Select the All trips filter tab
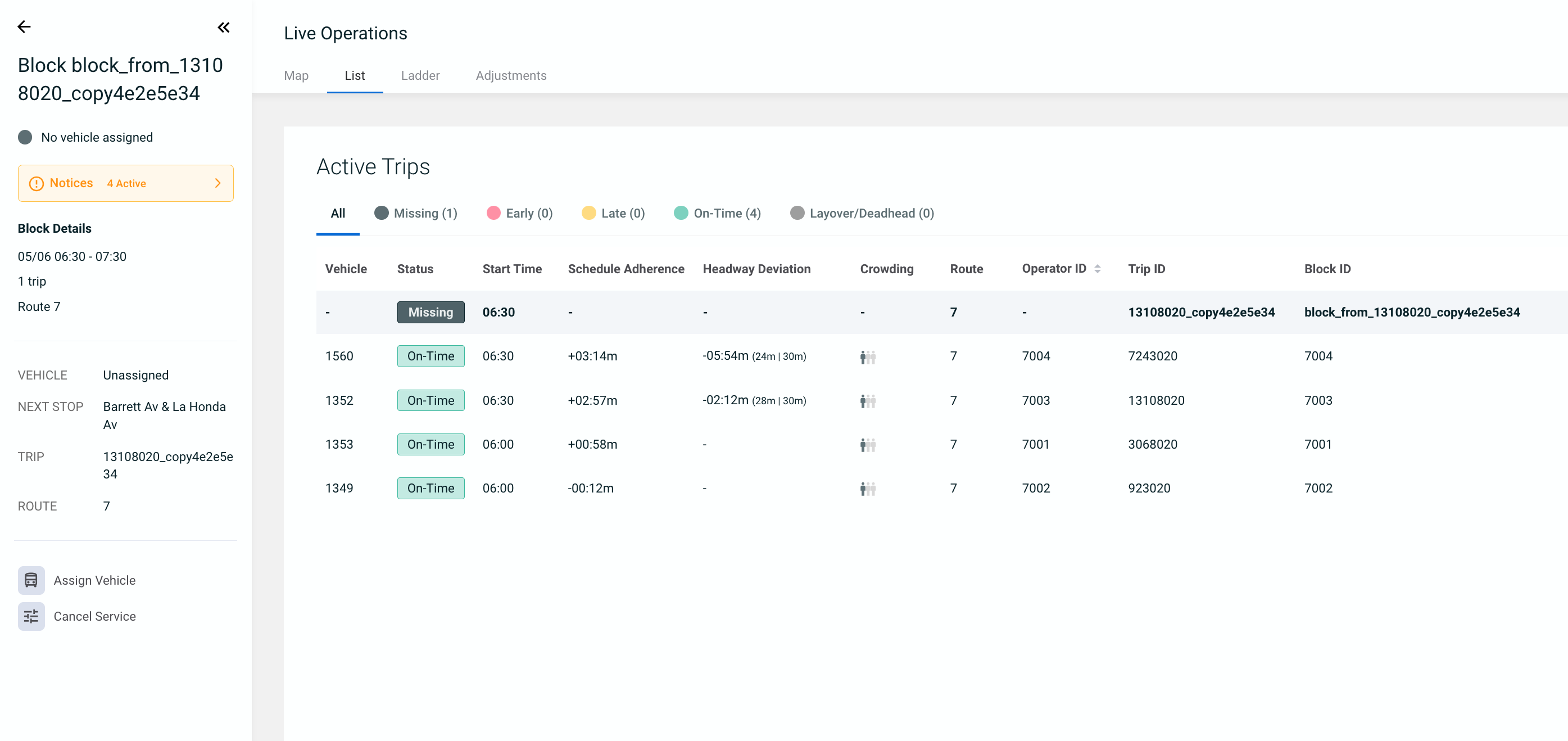 click(338, 213)
